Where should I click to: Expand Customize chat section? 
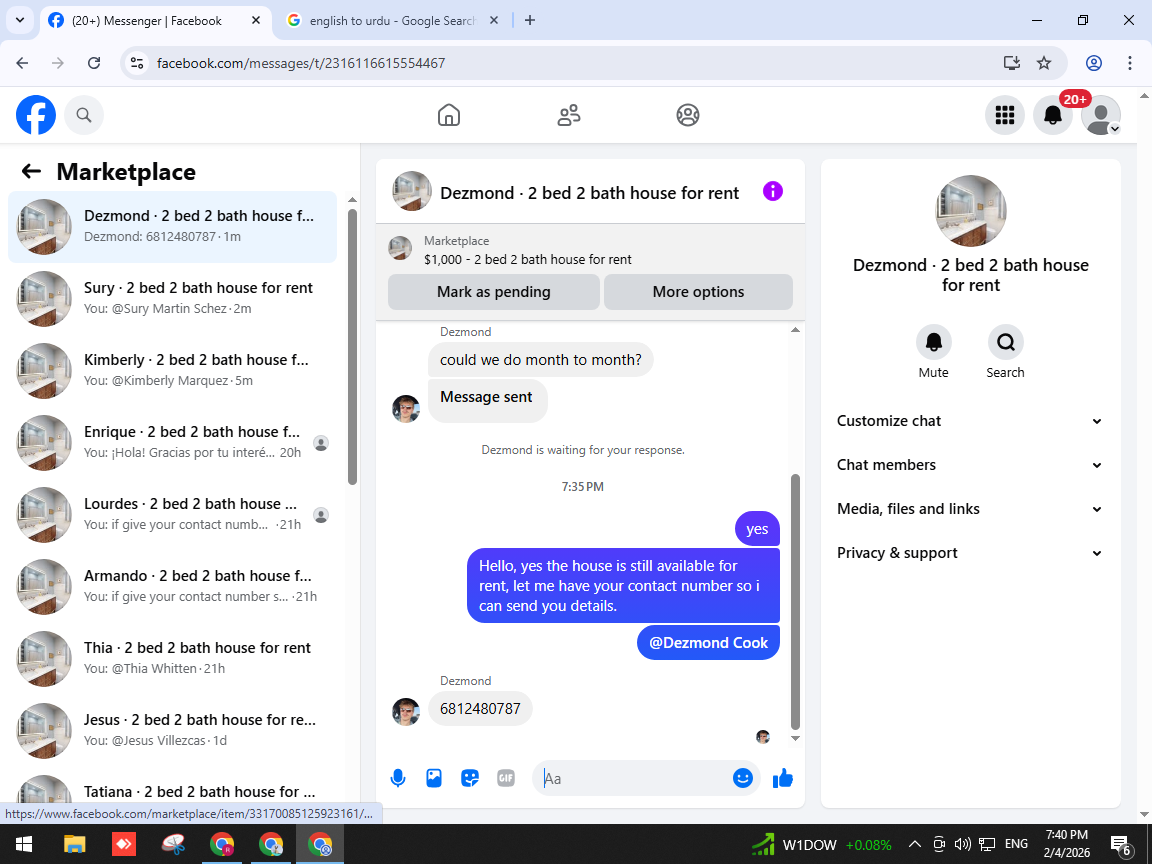pos(971,421)
